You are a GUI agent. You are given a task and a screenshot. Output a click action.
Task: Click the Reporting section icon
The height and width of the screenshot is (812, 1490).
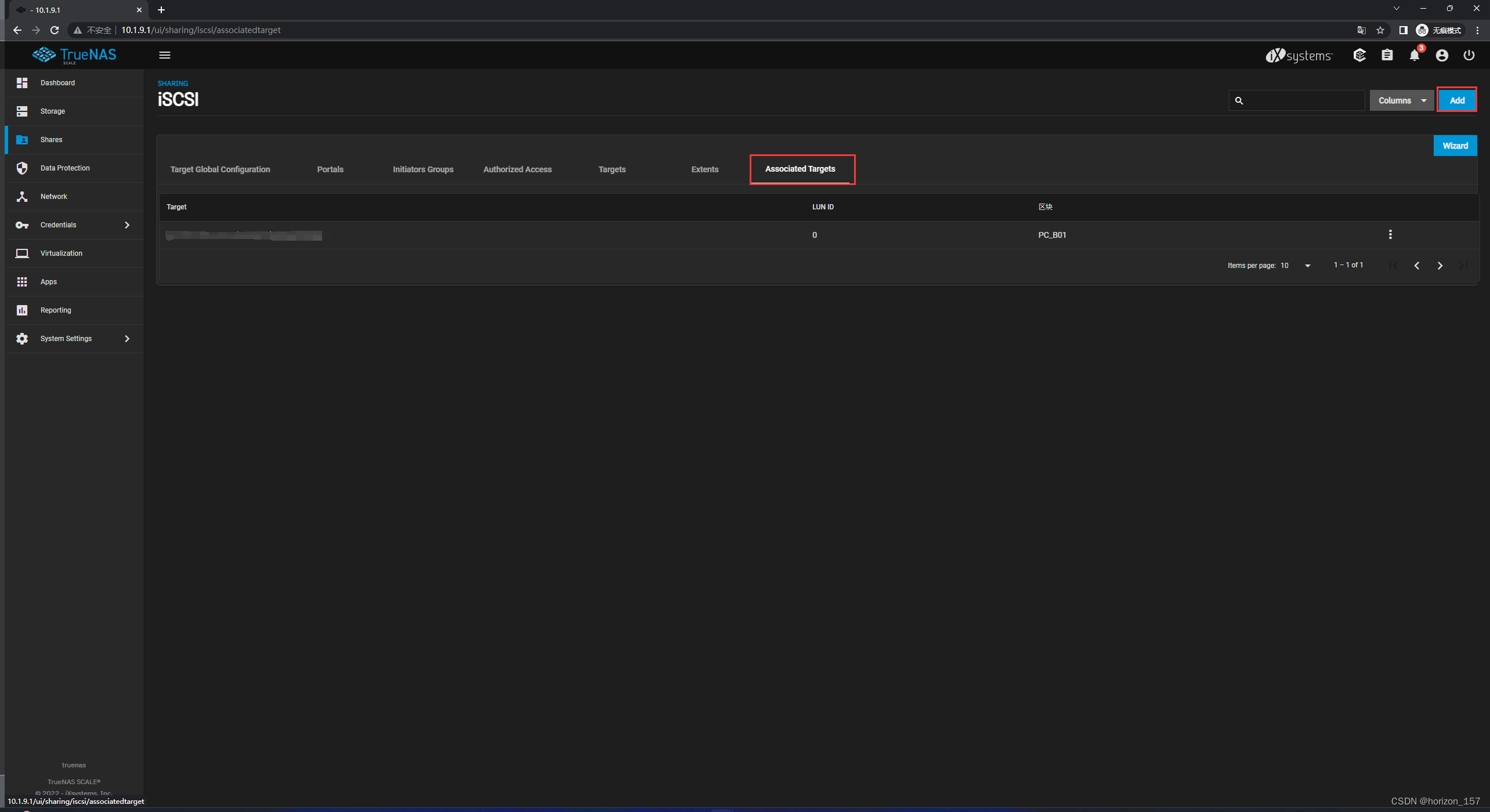coord(23,309)
